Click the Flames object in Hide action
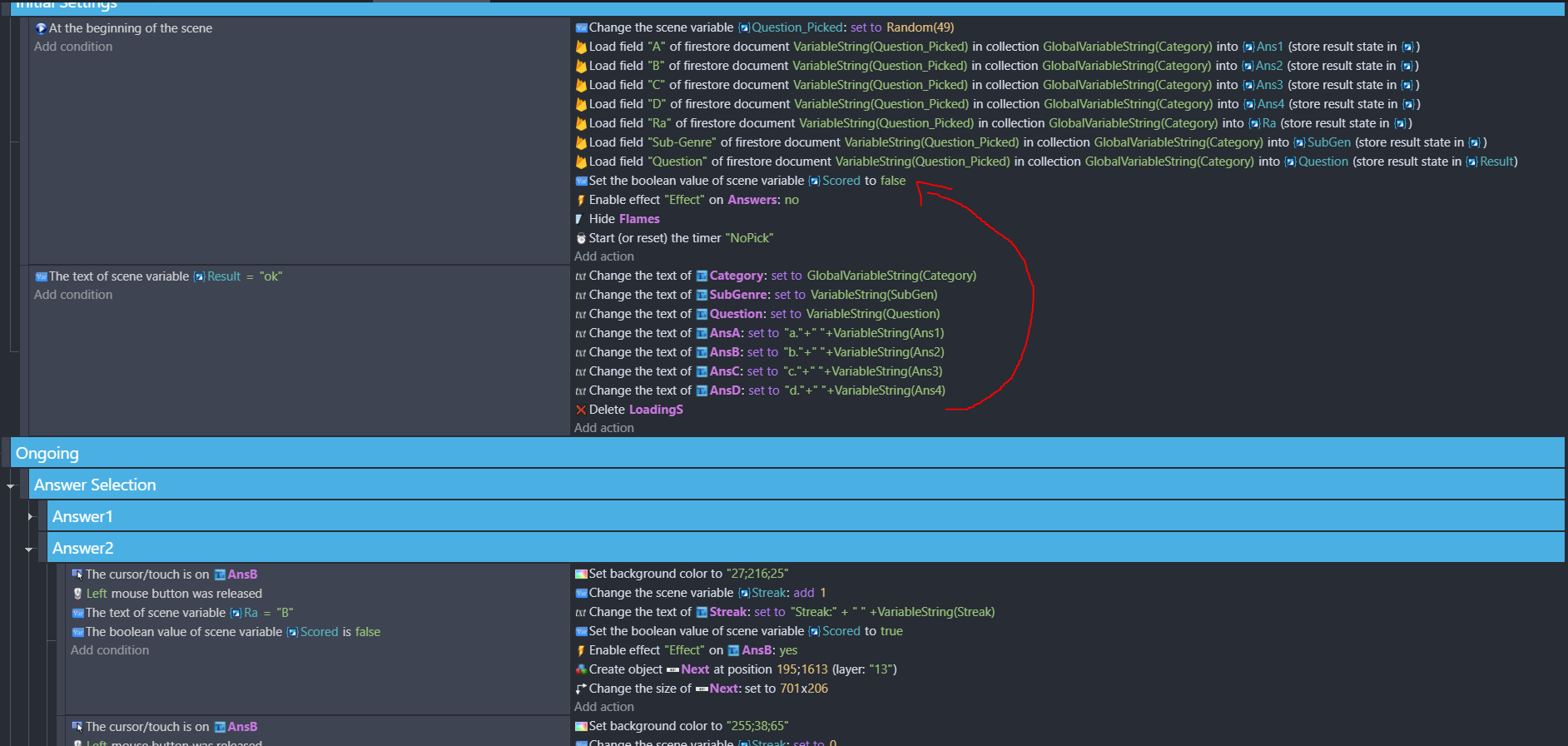Screen dimensions: 1568x746 pos(639,220)
